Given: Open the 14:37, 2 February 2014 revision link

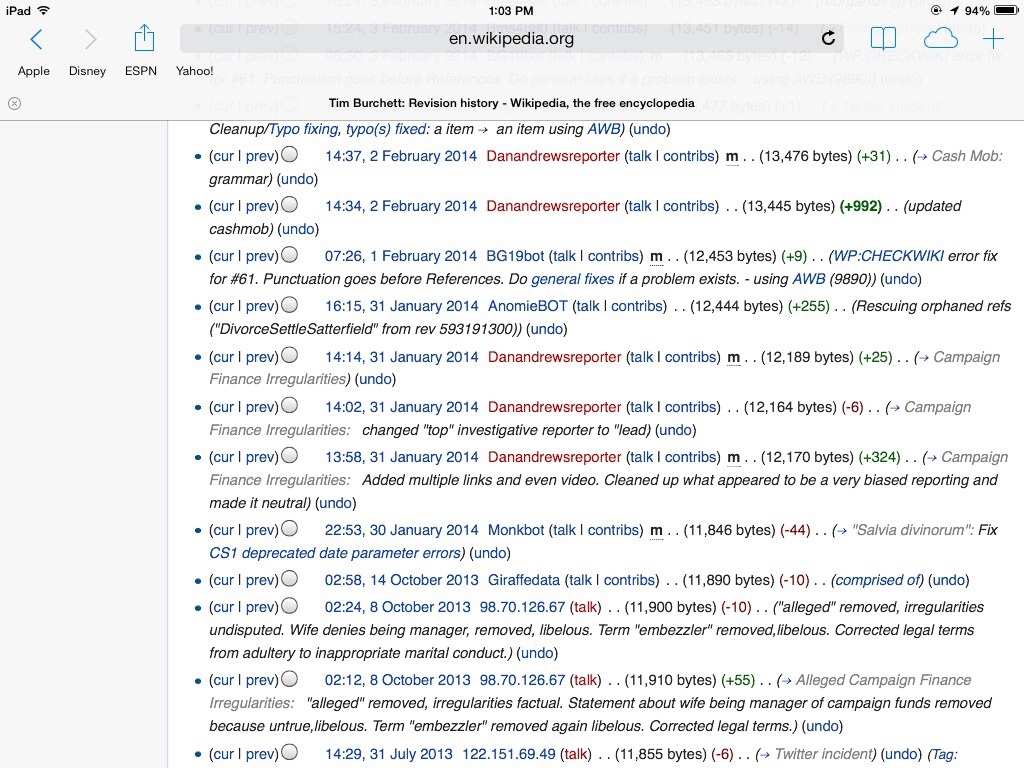Looking at the screenshot, I should click(401, 156).
